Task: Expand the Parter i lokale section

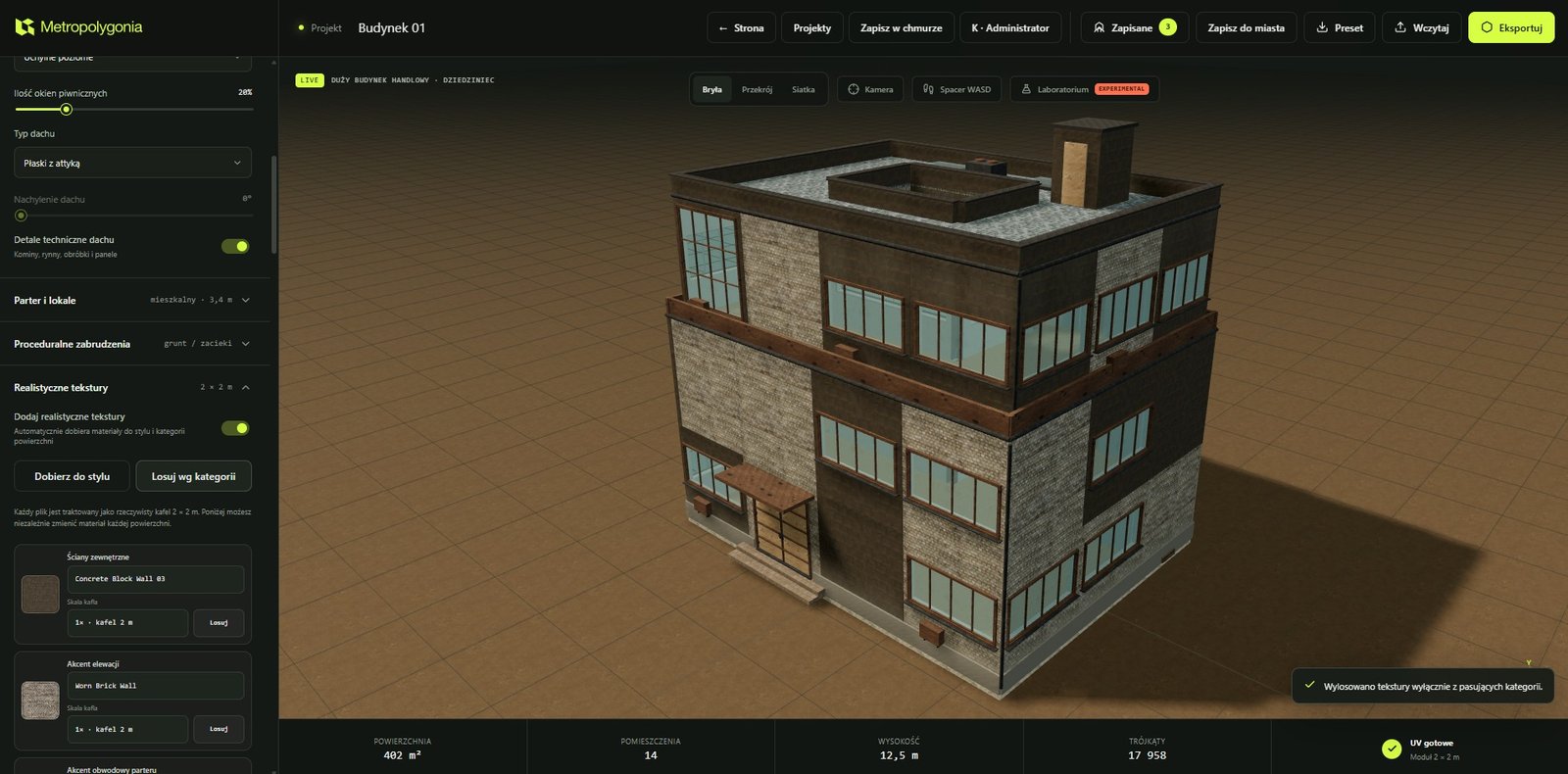Action: [x=132, y=300]
